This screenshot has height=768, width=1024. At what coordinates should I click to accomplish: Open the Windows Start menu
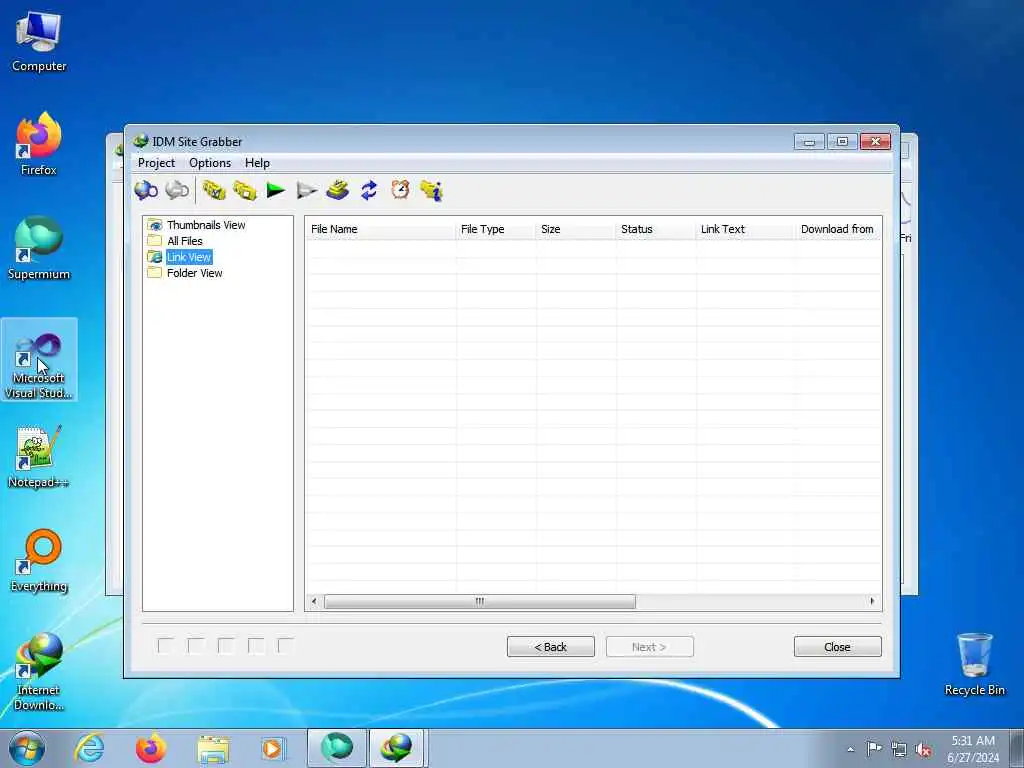coord(26,748)
